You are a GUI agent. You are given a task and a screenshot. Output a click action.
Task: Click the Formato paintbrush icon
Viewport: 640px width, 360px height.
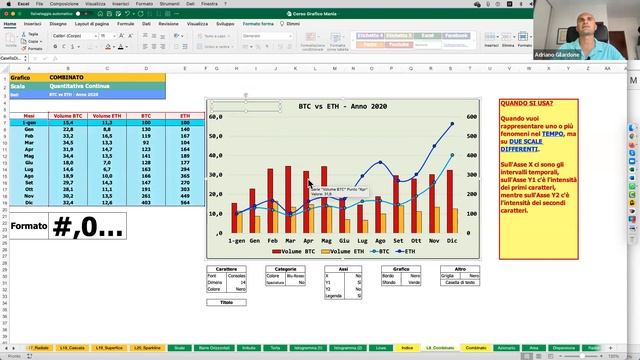pos(24,48)
